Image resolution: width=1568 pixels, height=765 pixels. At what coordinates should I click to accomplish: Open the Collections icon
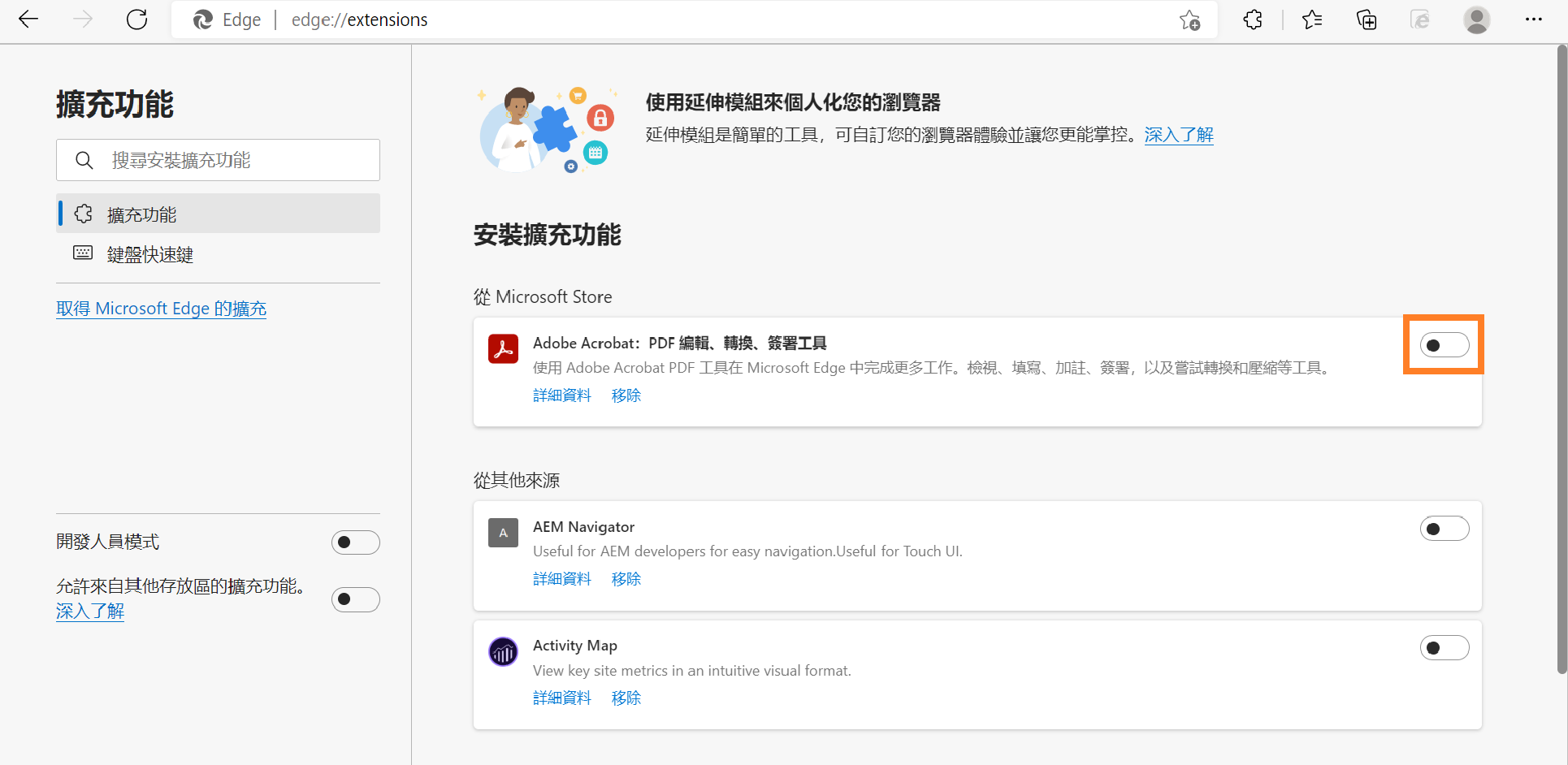pyautogui.click(x=1366, y=19)
